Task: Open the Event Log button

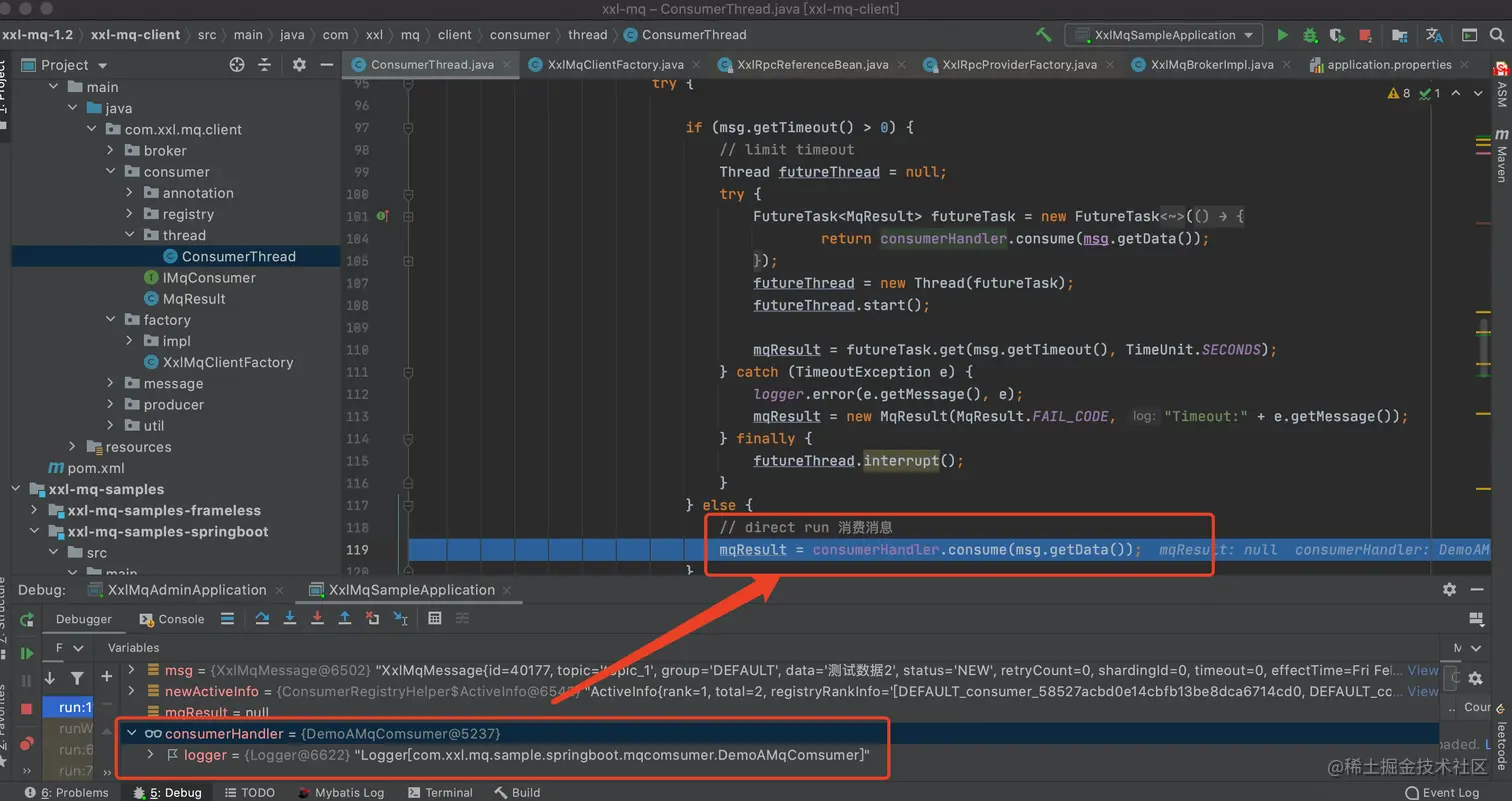Action: pyautogui.click(x=1442, y=792)
